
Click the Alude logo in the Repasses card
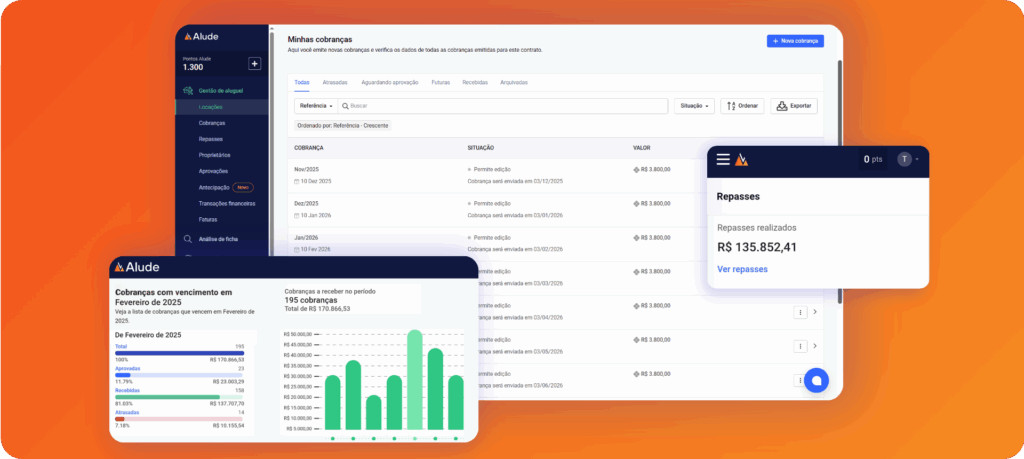click(741, 159)
